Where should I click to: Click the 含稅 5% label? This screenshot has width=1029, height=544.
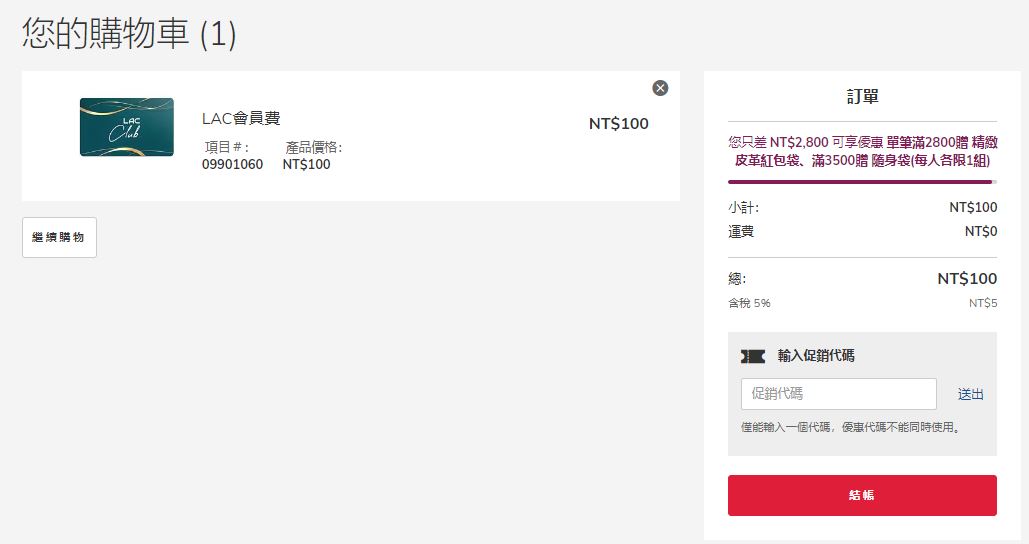pyautogui.click(x=749, y=303)
